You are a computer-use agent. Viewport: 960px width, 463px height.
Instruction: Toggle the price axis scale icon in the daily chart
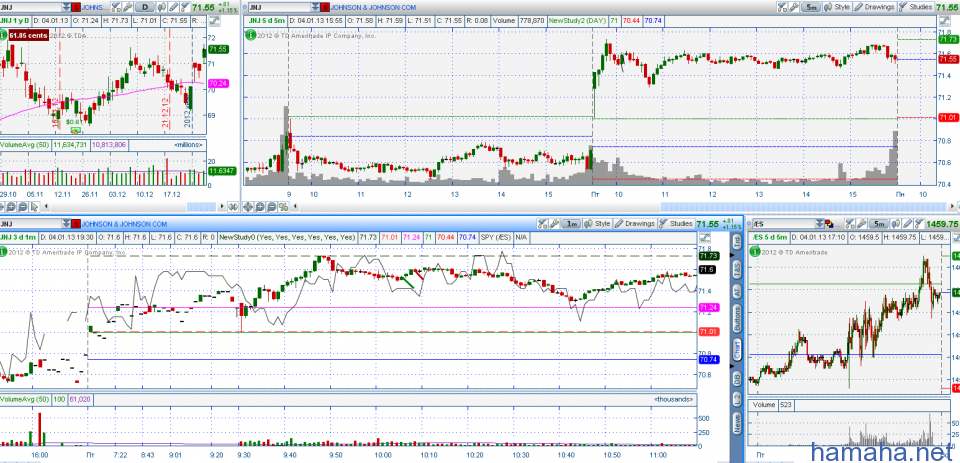[214, 21]
